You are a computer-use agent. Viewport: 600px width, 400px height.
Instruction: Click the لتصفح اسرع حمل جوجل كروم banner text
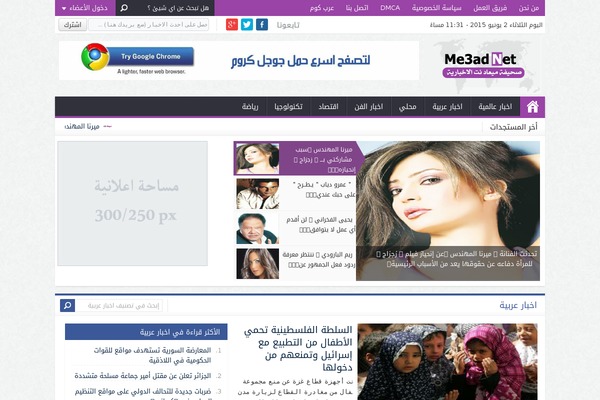tap(300, 60)
